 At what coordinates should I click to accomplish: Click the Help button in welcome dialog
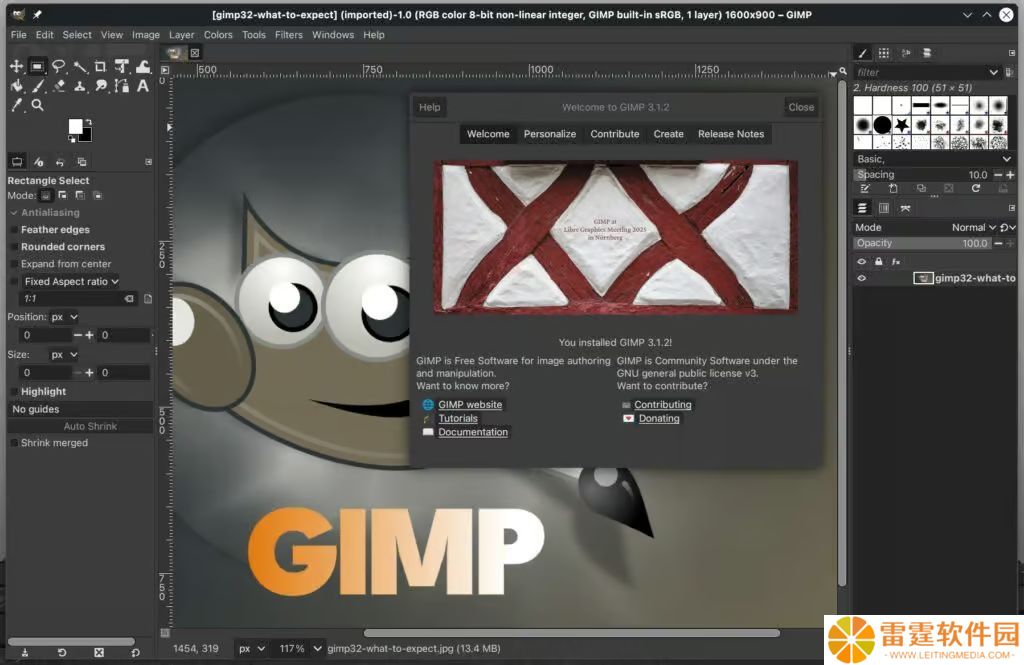tap(430, 107)
